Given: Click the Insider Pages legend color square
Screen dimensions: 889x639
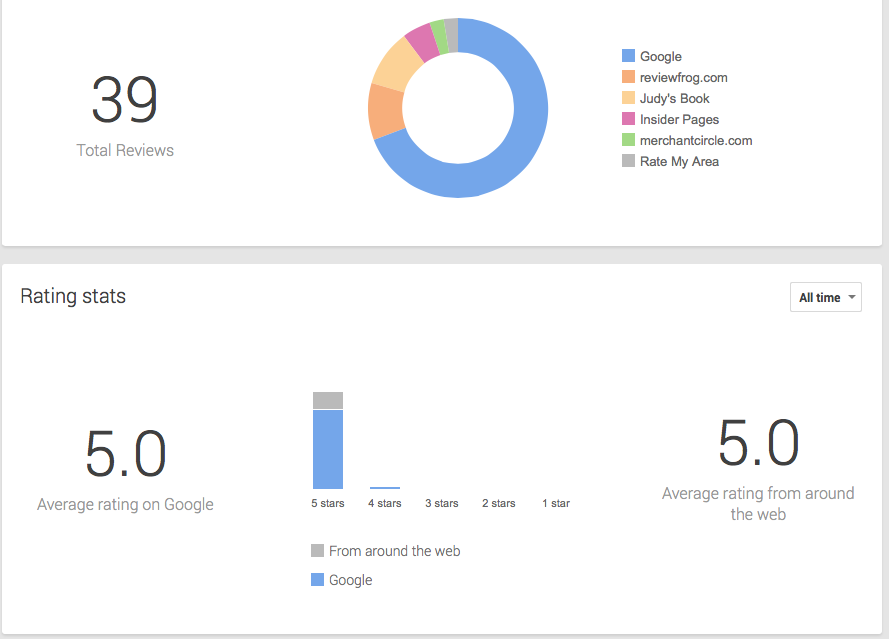Looking at the screenshot, I should (626, 119).
